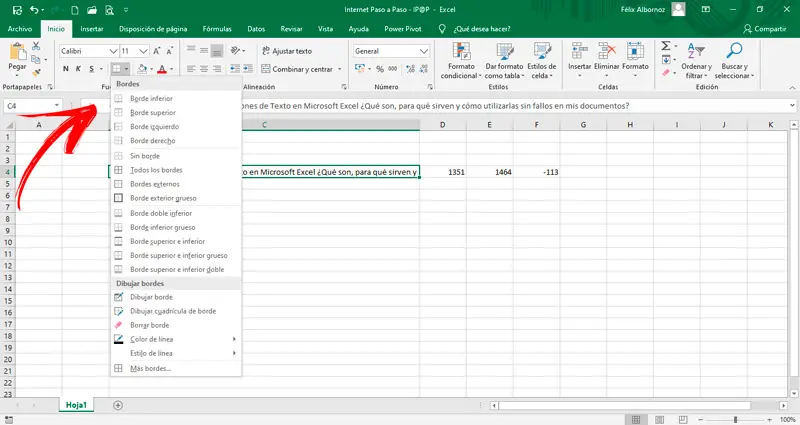Image resolution: width=800 pixels, height=425 pixels.
Task: Toggle bold formatting with N button
Action: 65,69
